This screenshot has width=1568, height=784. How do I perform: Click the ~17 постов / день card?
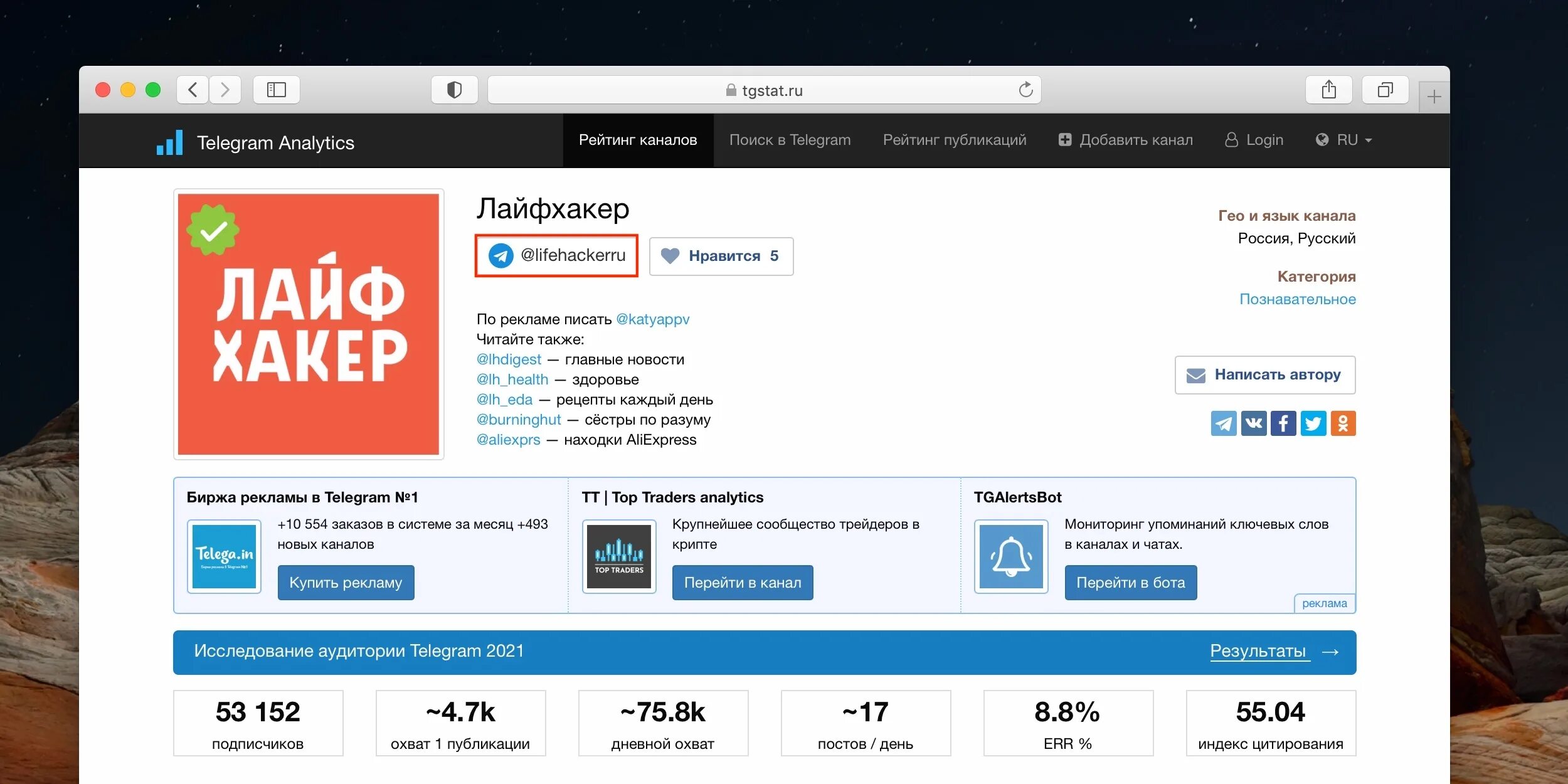point(866,723)
